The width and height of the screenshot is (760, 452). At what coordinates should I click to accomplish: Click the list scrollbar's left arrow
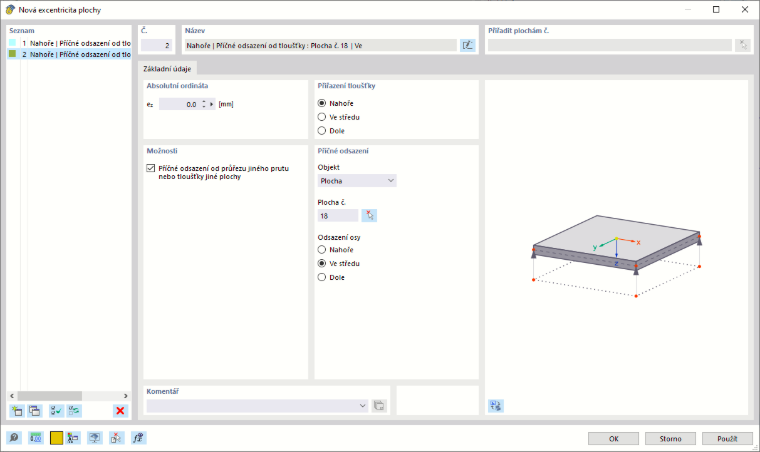click(x=12, y=396)
